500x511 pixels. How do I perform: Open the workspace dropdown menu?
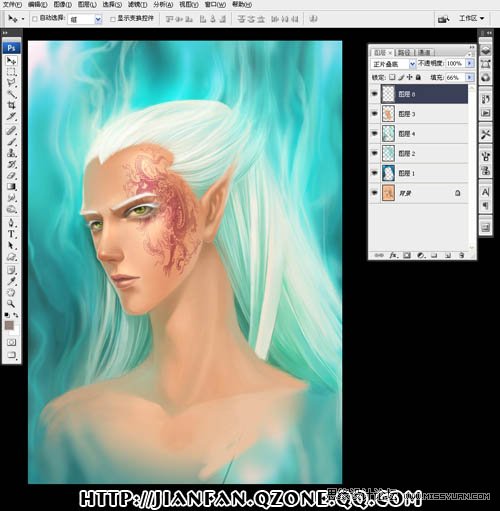tap(471, 19)
